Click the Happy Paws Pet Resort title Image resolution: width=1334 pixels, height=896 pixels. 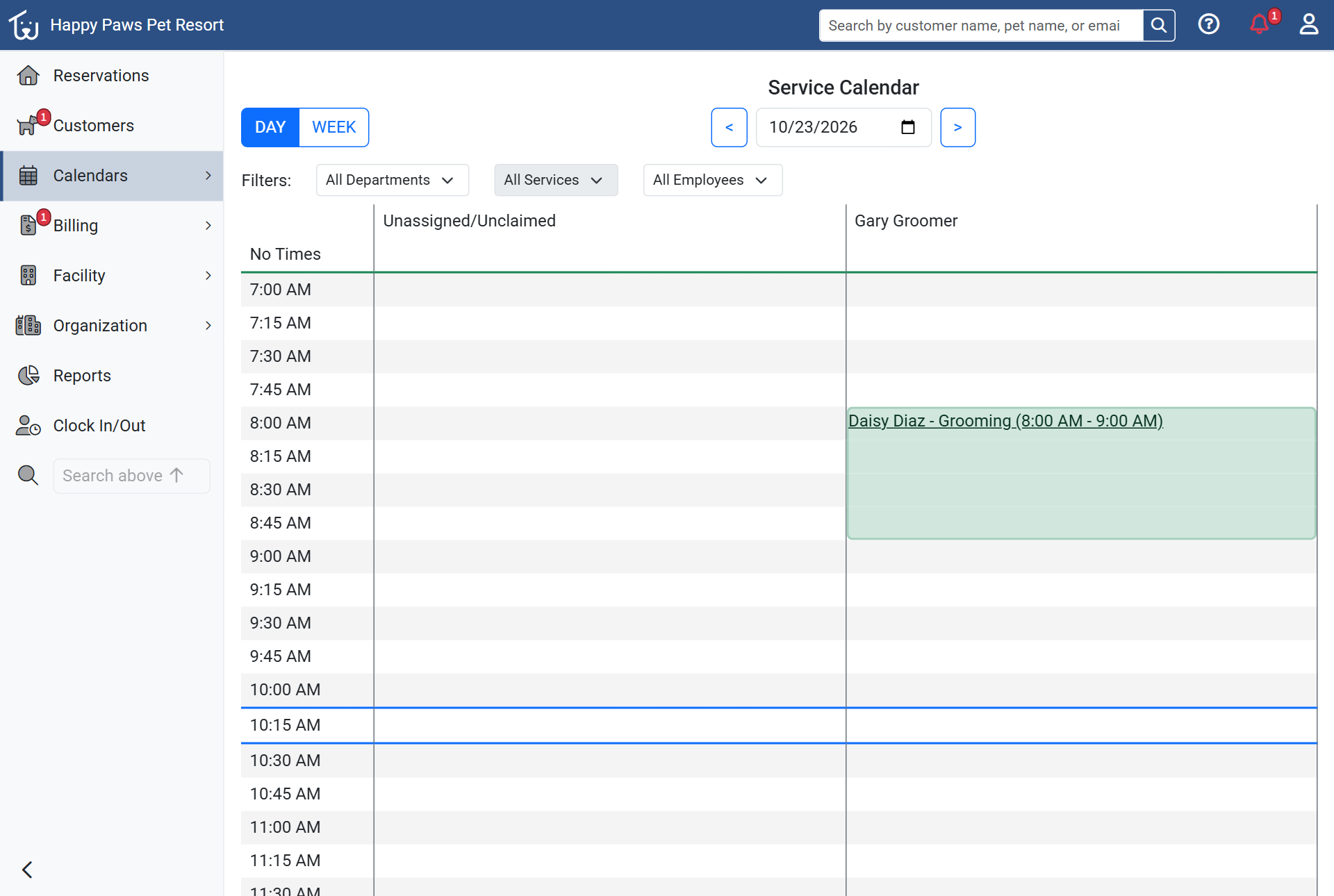pyautogui.click(x=137, y=25)
